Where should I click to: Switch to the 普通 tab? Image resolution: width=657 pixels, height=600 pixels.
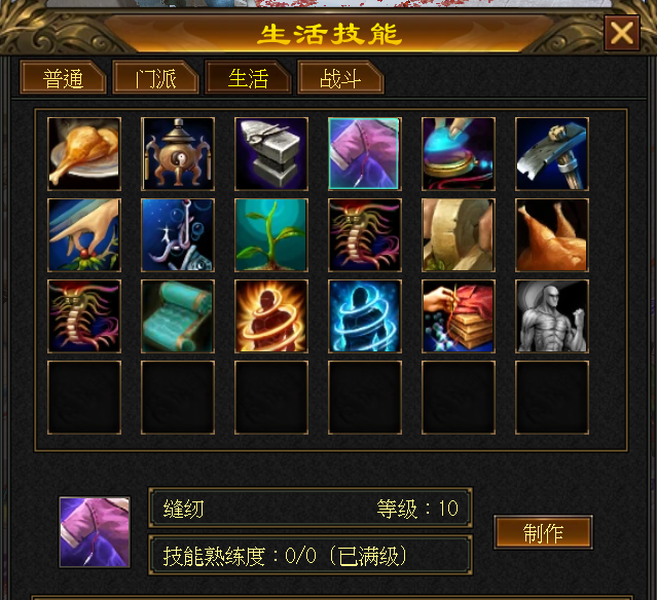[63, 78]
